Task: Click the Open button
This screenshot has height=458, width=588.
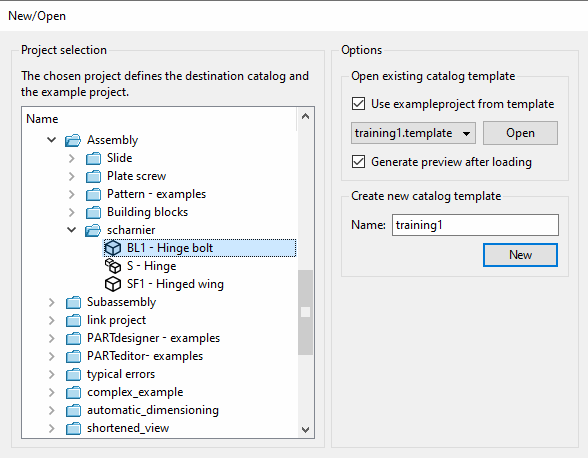Action: 520,133
